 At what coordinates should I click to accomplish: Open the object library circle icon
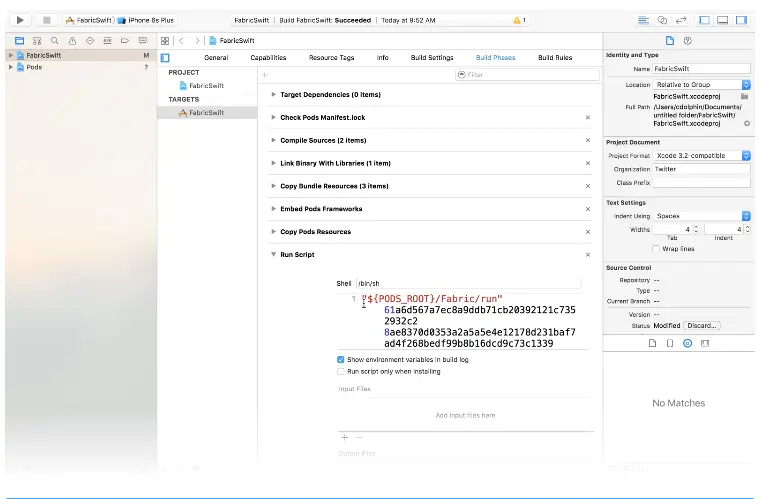pos(688,343)
